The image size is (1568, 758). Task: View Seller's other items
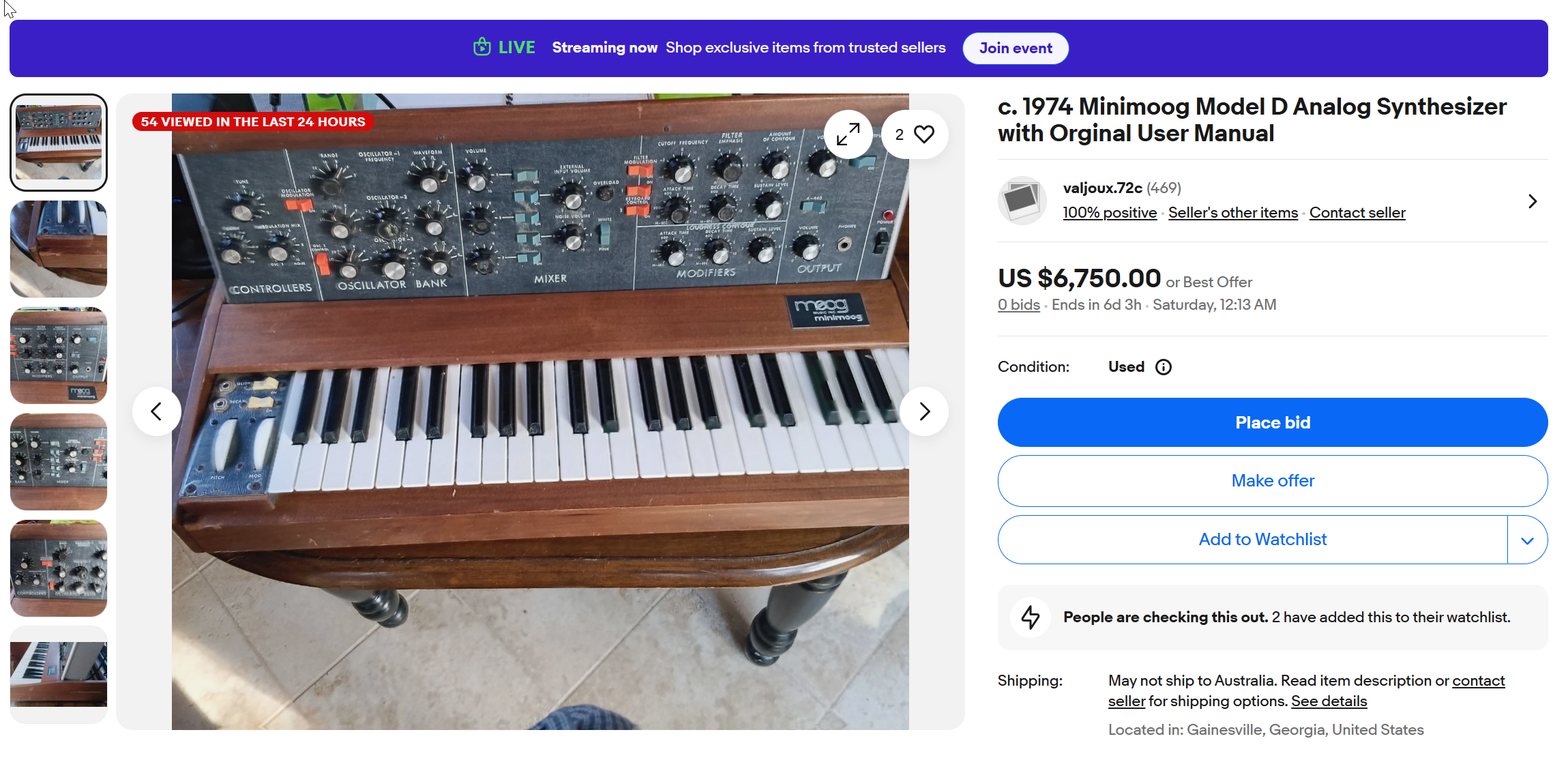tap(1232, 213)
